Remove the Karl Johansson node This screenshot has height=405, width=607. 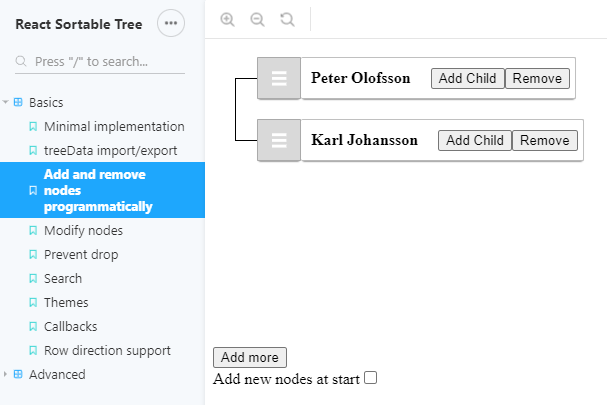[545, 141]
